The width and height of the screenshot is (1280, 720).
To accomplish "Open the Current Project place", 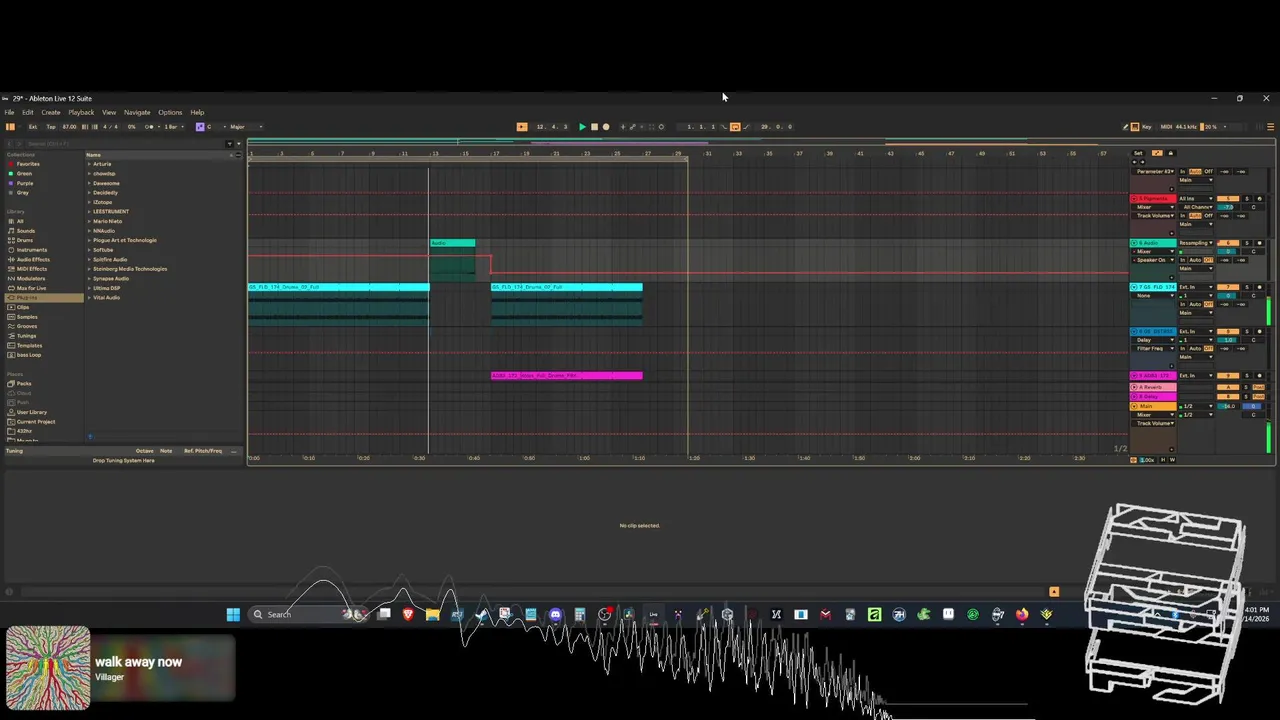I will click(x=36, y=422).
